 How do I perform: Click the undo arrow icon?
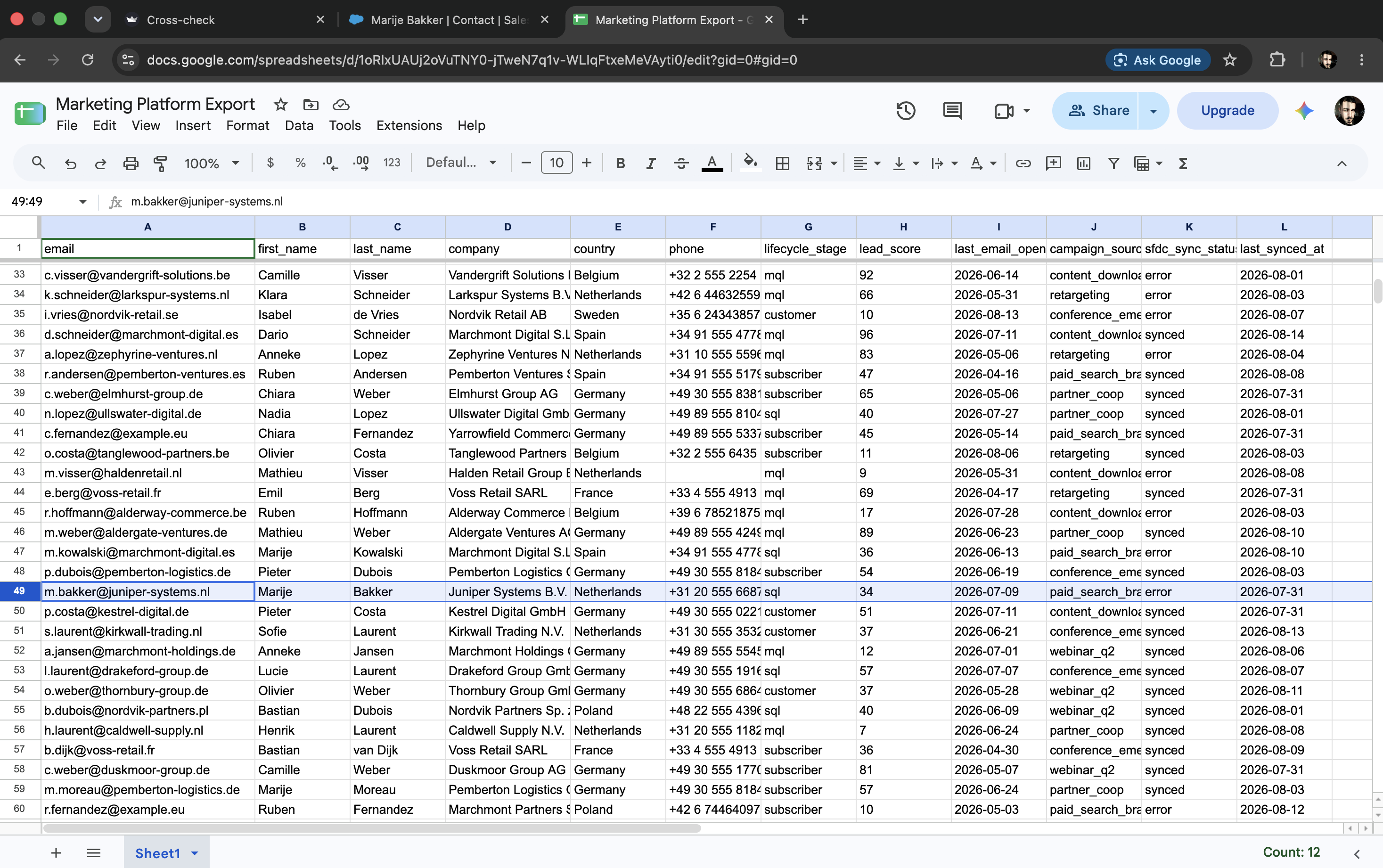[70, 163]
